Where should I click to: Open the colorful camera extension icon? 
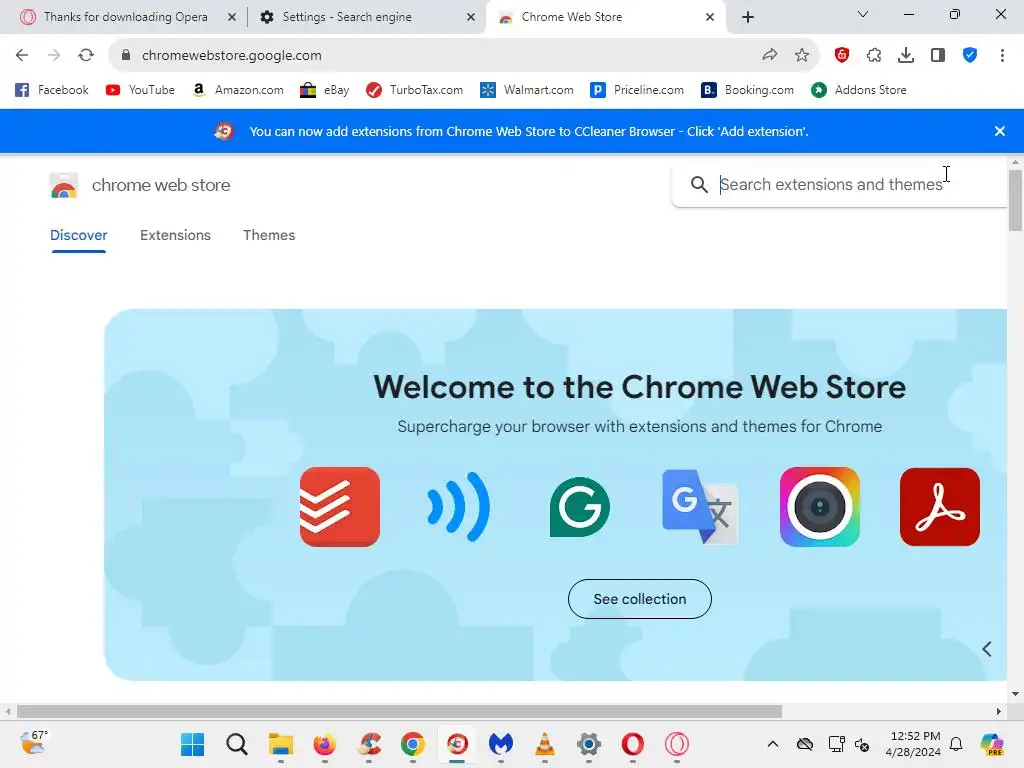click(820, 507)
